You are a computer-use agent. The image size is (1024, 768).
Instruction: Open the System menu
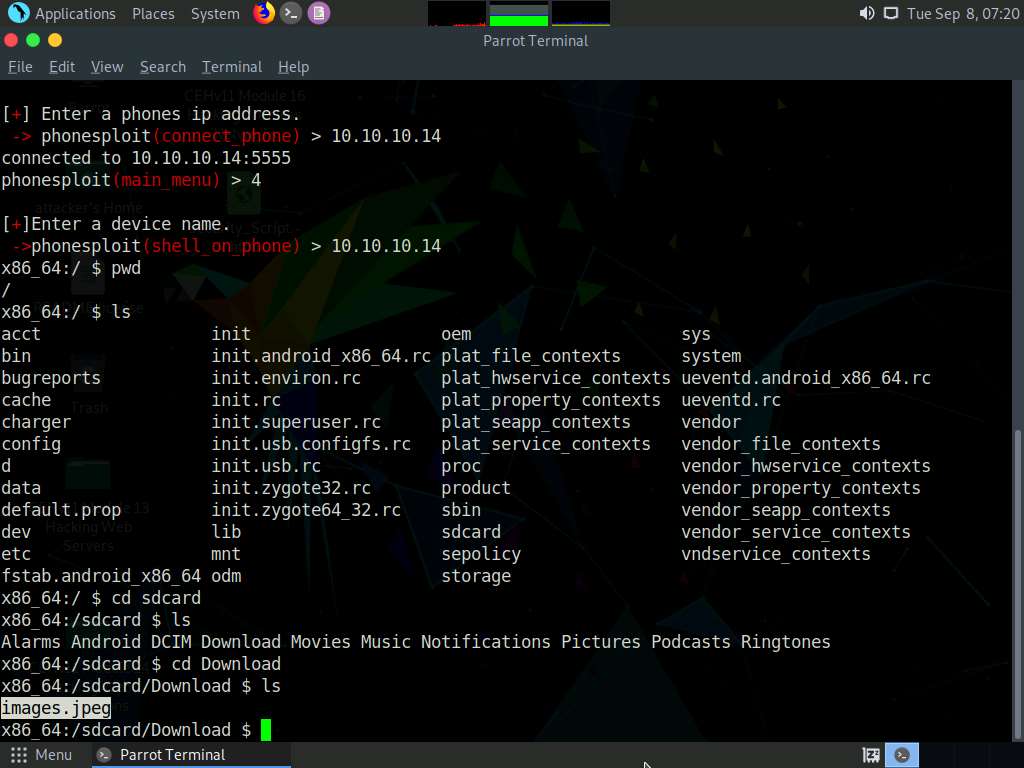[x=213, y=13]
